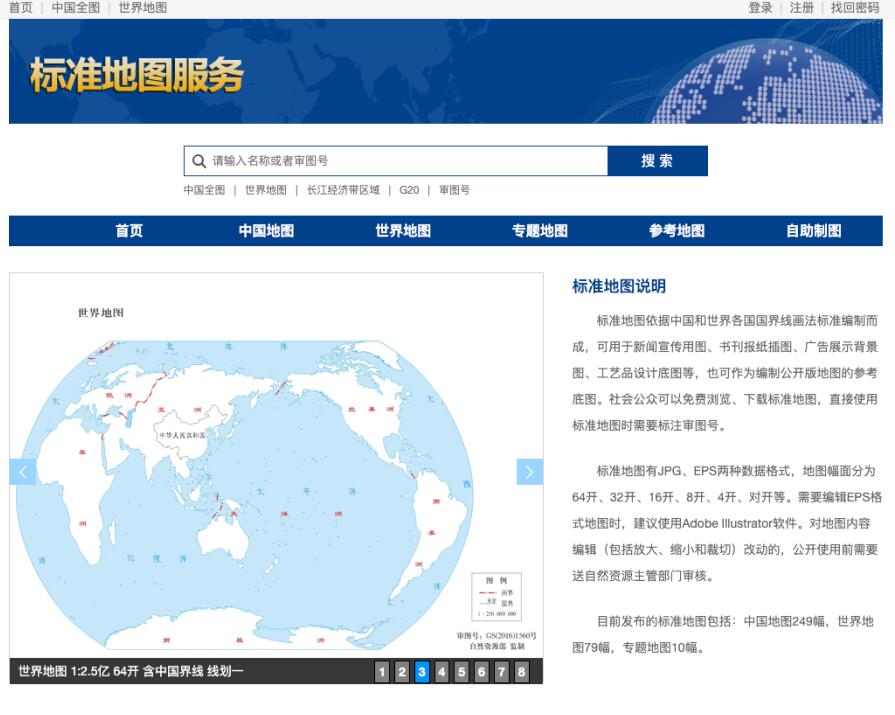The image size is (895, 715).
Task: Jump to carousel slide 6
Action: (482, 672)
